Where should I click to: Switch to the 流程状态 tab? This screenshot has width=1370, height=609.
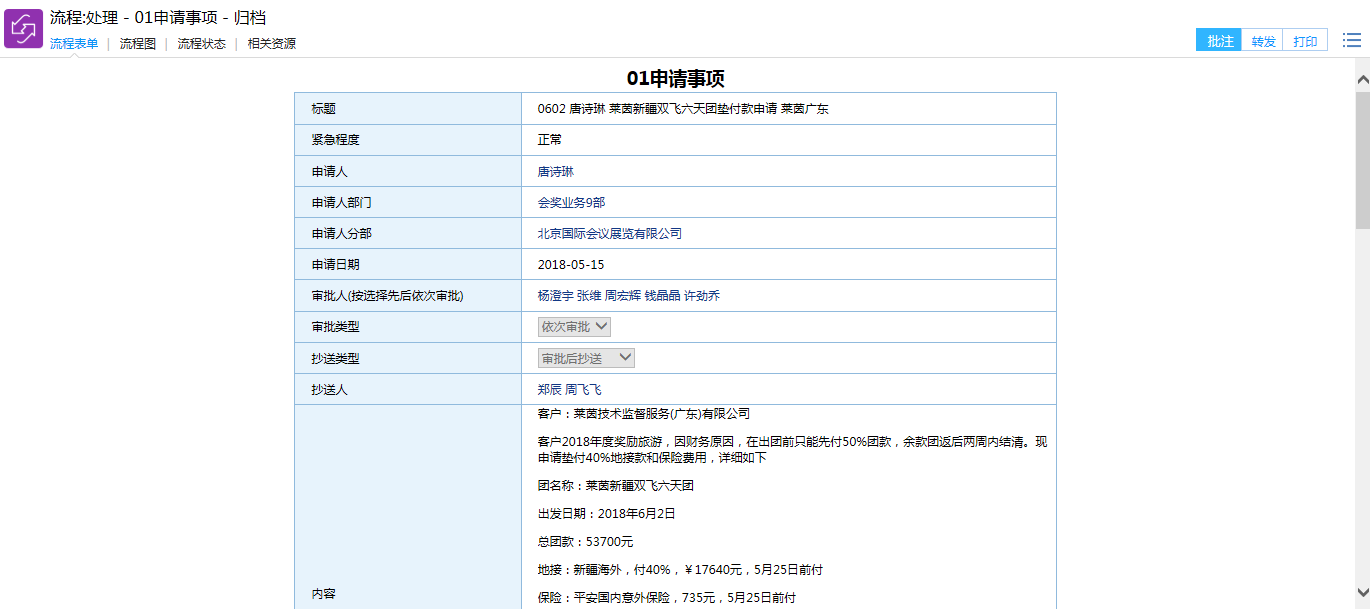click(x=202, y=44)
